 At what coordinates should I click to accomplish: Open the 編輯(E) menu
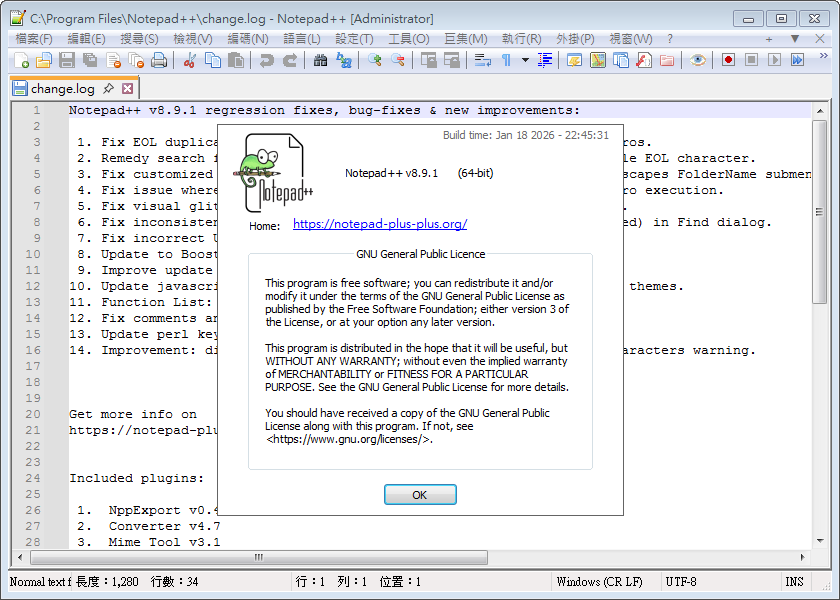(x=86, y=39)
